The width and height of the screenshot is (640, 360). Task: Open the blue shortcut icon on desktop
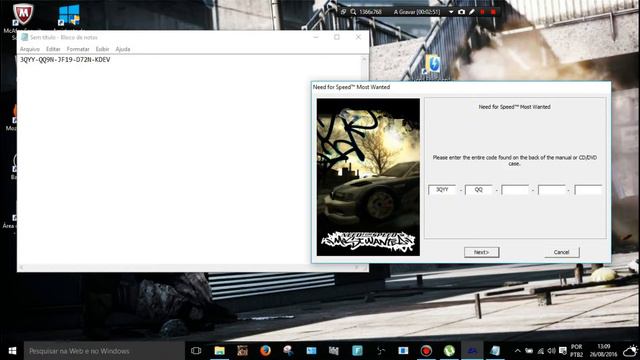click(432, 64)
